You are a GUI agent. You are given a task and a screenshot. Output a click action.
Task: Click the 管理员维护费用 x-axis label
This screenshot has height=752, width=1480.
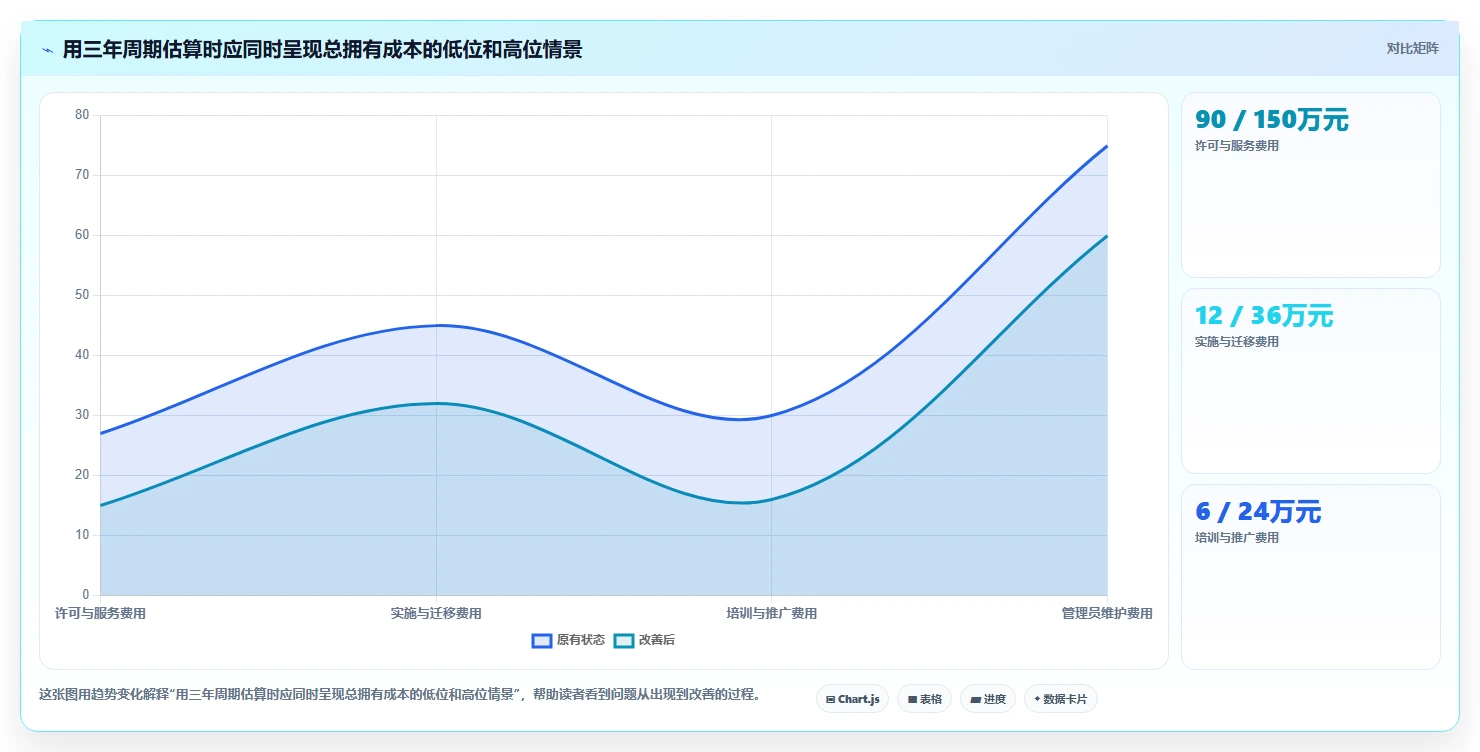pos(1107,613)
